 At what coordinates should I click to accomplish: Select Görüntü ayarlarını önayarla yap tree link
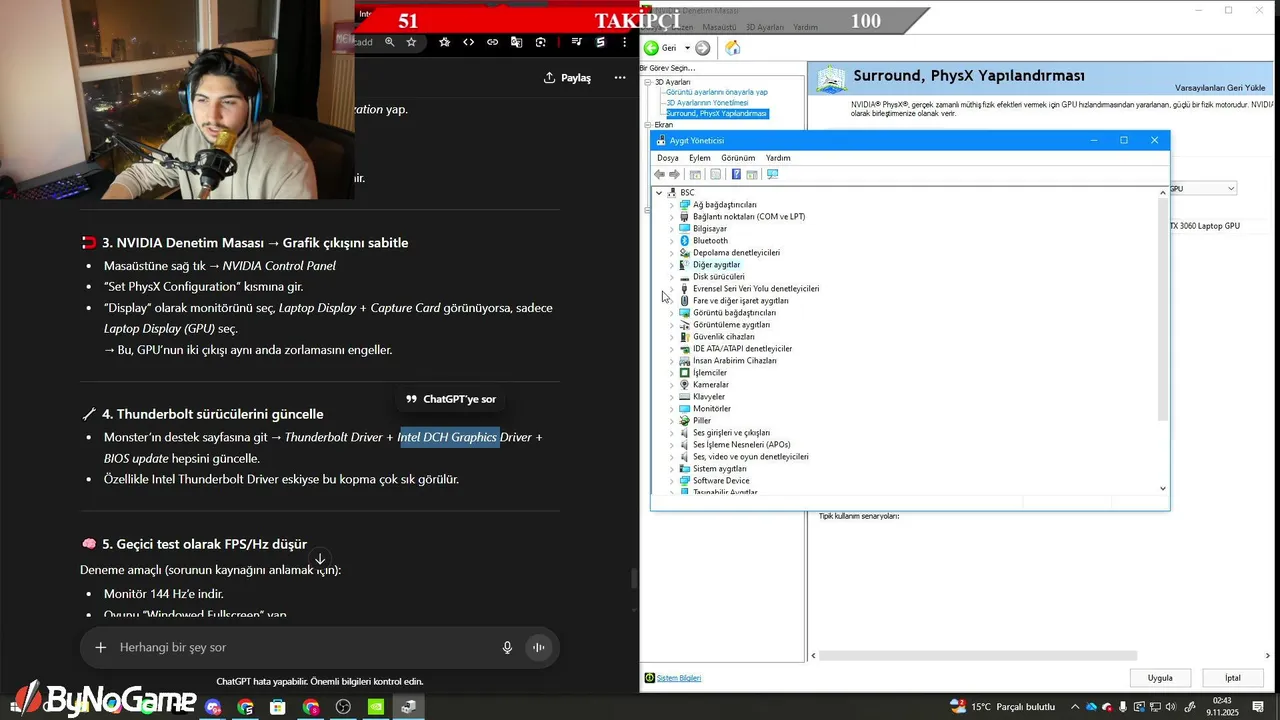click(717, 92)
